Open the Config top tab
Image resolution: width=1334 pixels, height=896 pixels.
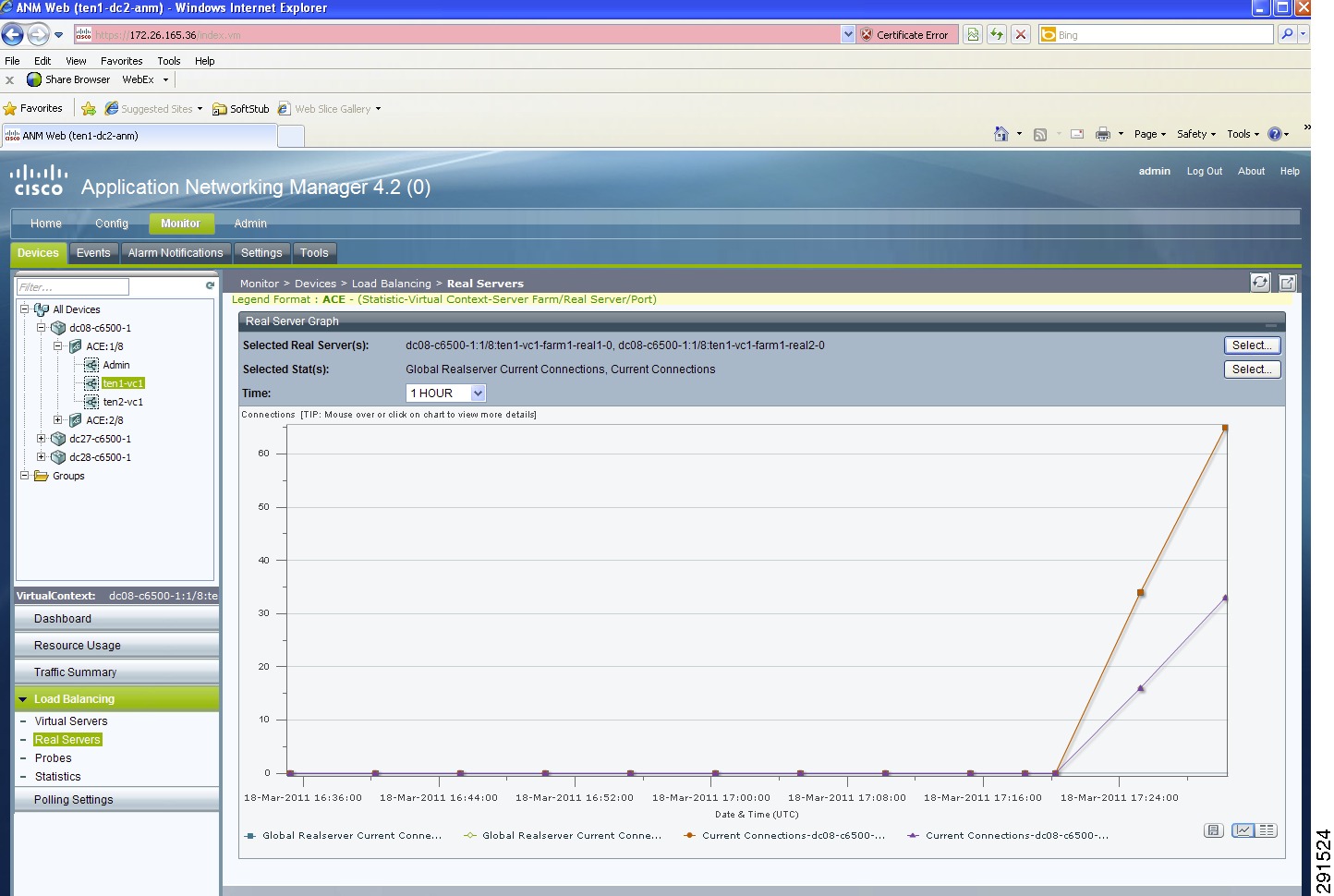(x=112, y=224)
